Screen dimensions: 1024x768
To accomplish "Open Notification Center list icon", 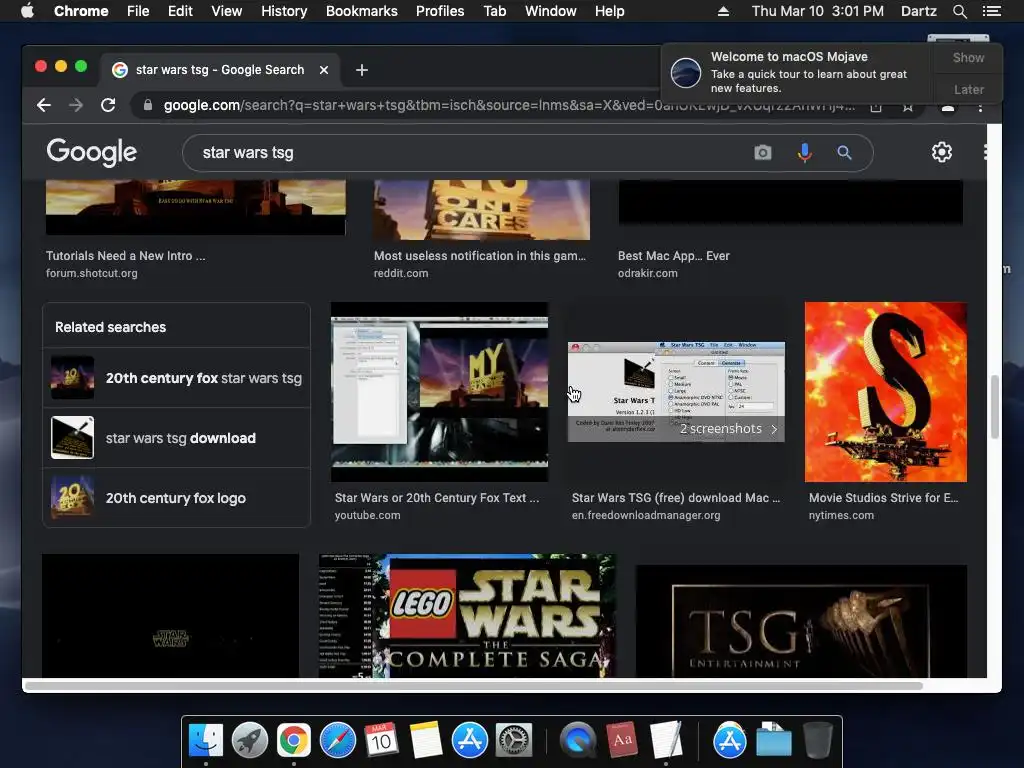I will (x=991, y=11).
